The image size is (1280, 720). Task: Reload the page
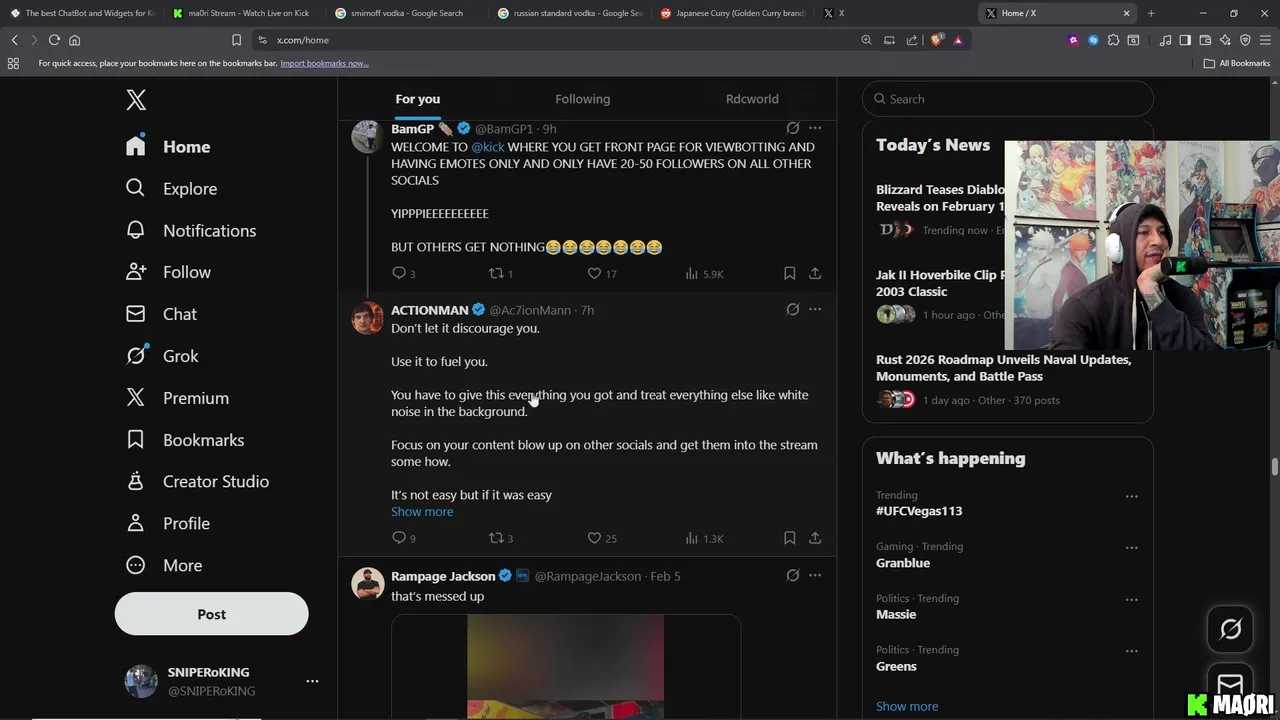(54, 40)
